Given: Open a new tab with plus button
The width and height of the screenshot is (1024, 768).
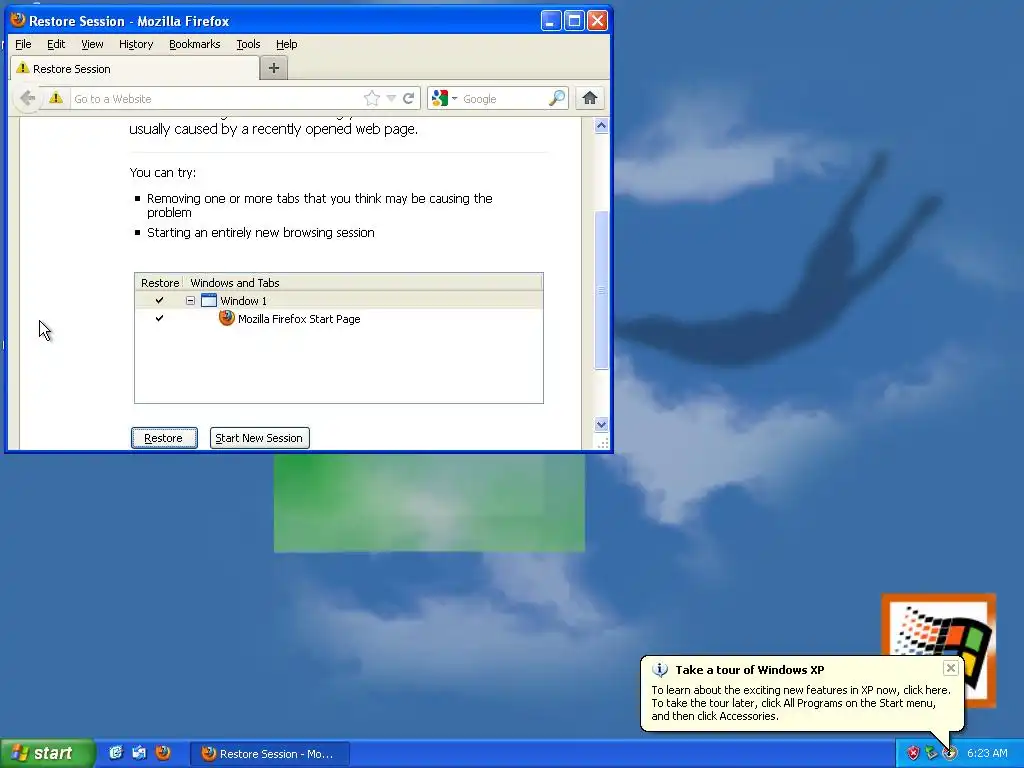Looking at the screenshot, I should click(x=274, y=68).
